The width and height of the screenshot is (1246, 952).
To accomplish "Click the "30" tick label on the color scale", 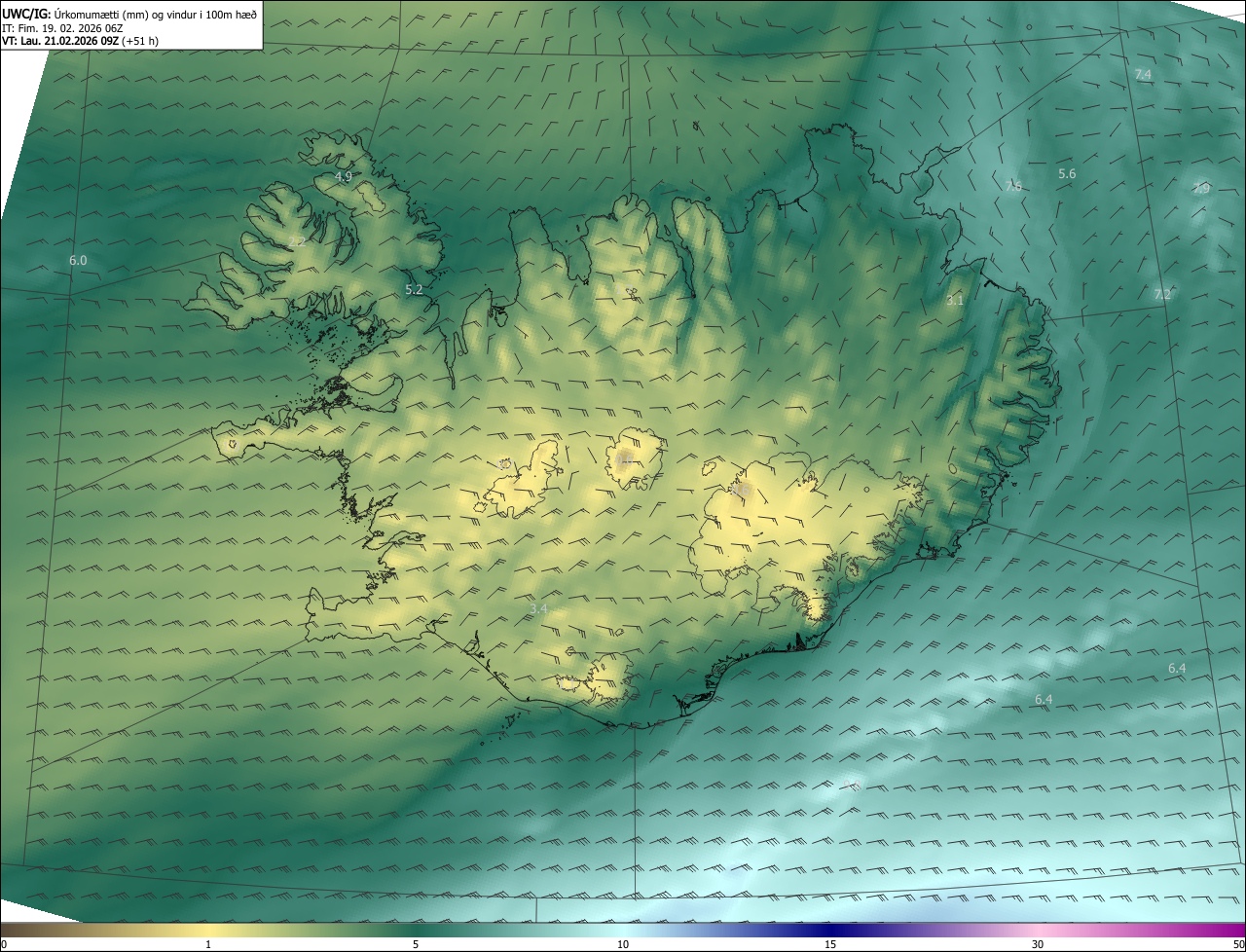I will pyautogui.click(x=1038, y=944).
